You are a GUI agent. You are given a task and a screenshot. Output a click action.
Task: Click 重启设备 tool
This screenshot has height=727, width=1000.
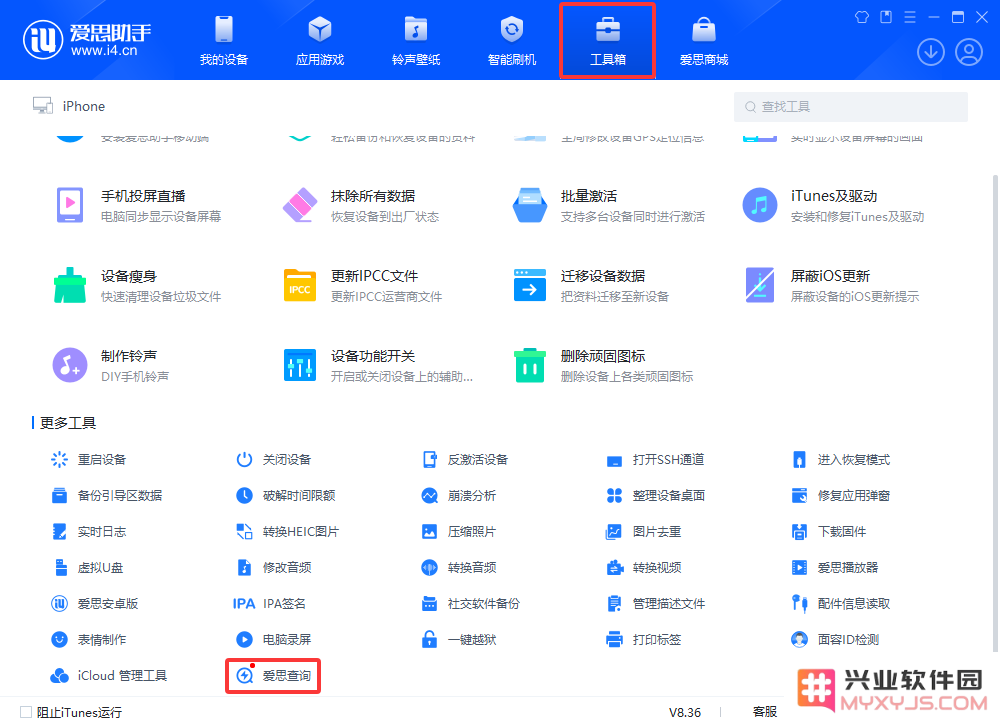[x=89, y=460]
